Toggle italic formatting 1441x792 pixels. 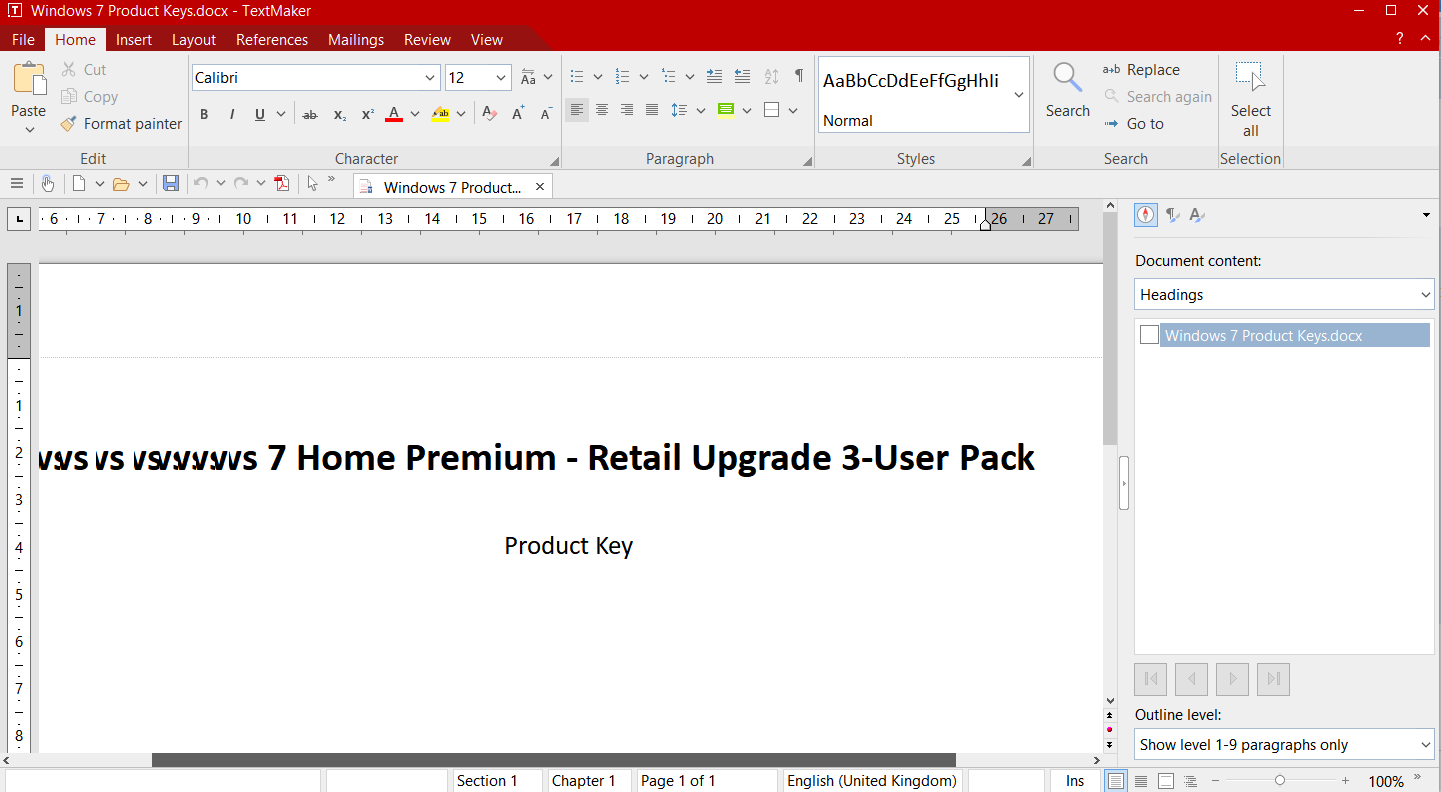click(232, 114)
